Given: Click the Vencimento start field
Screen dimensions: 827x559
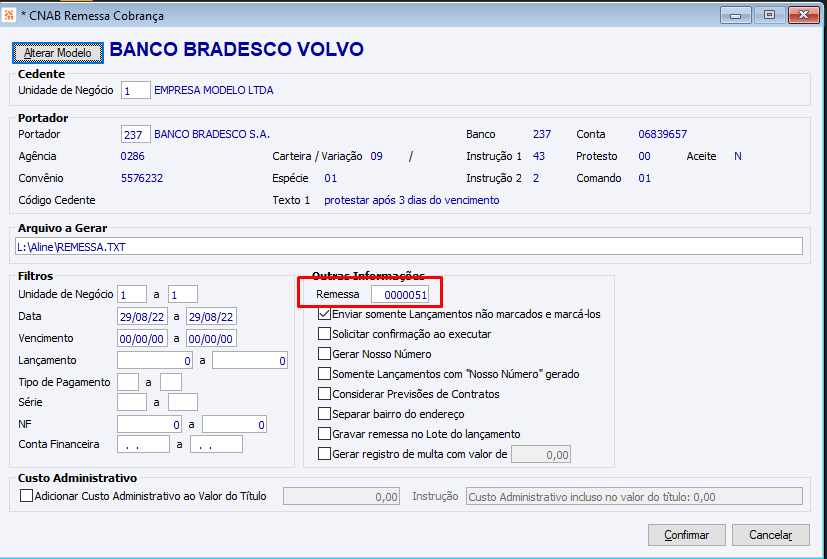Looking at the screenshot, I should pos(142,339).
